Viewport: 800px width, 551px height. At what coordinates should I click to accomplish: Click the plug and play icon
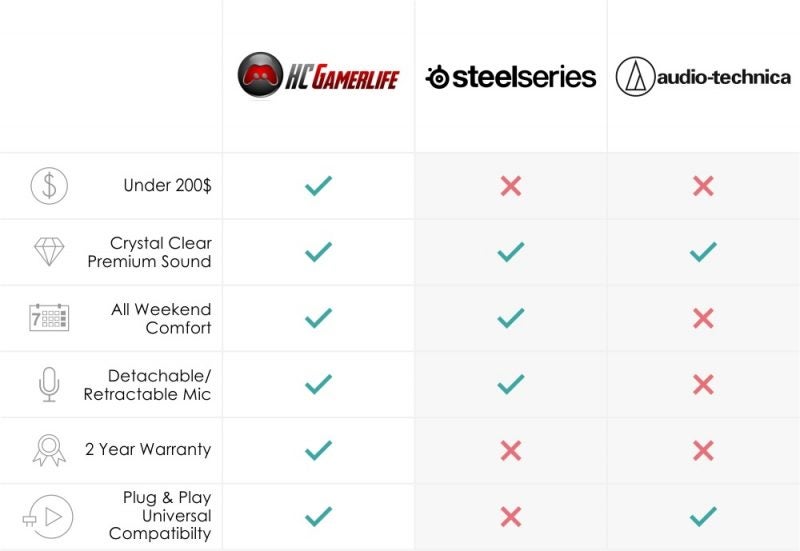48,516
